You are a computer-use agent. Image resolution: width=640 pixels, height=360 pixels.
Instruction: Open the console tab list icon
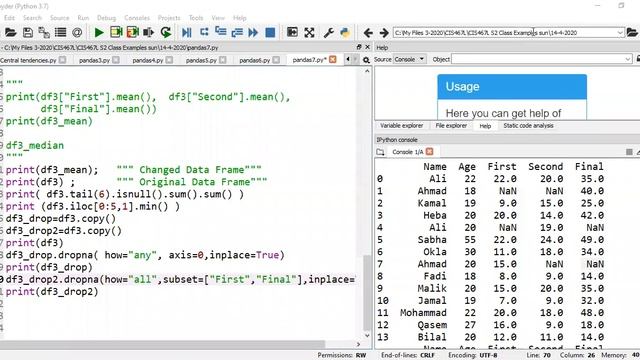point(380,152)
